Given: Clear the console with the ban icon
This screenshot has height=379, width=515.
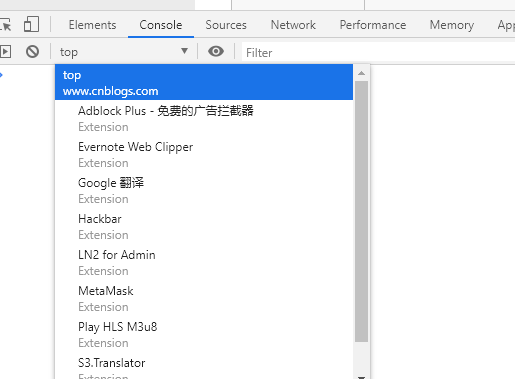Looking at the screenshot, I should point(32,52).
